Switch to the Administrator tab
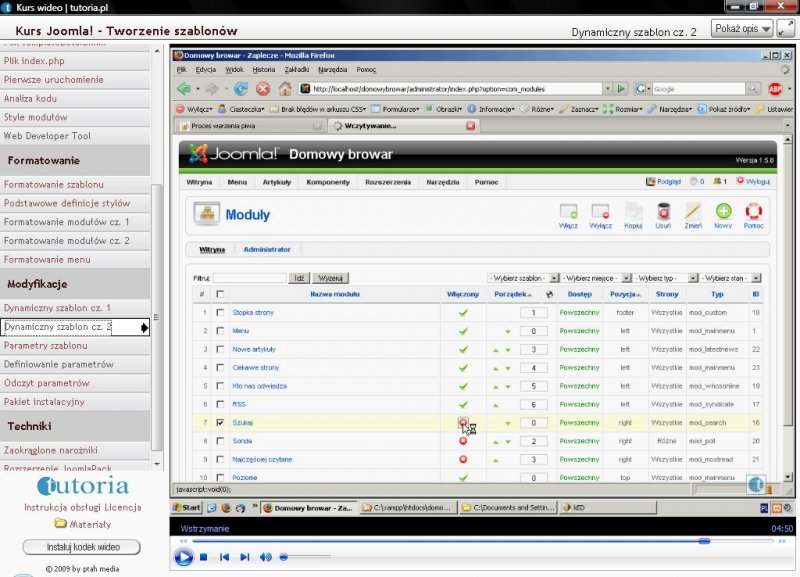The image size is (800, 577). tap(267, 249)
